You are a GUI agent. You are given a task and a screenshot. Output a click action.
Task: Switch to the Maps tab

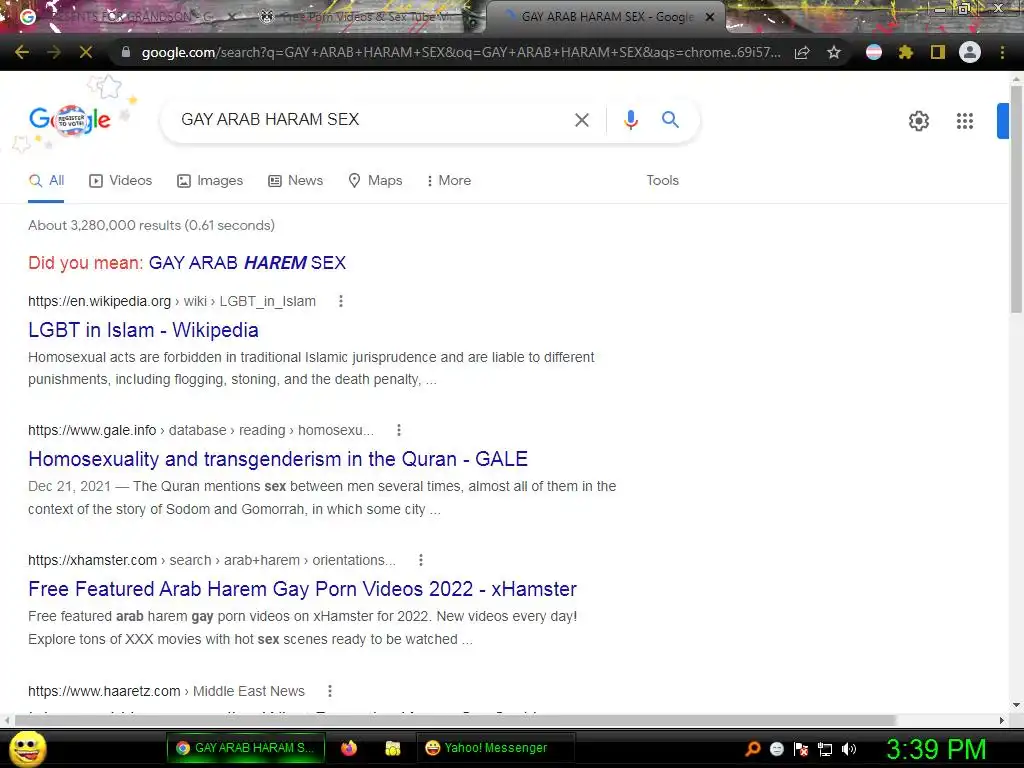tap(376, 181)
